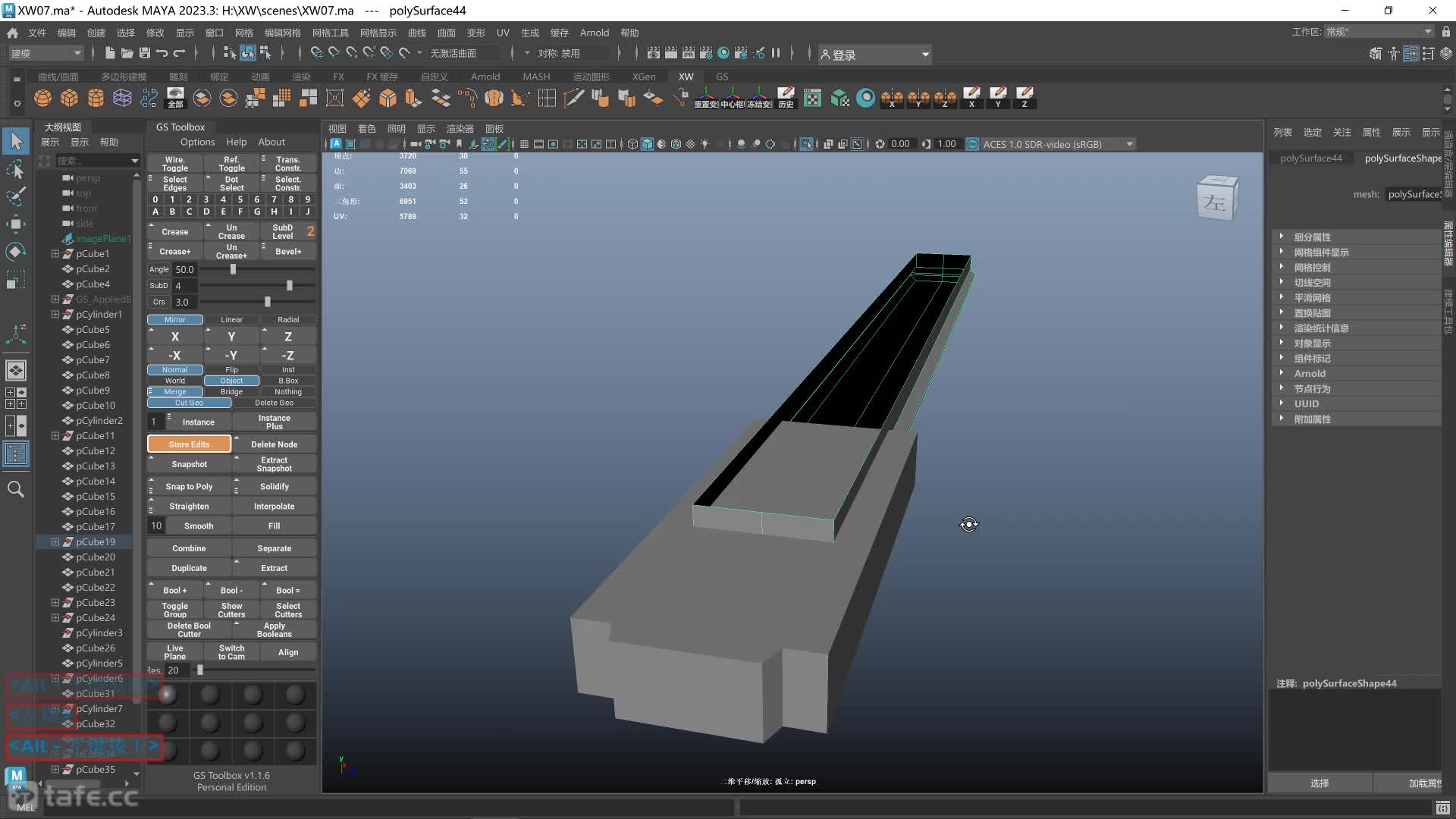1456x819 pixels.
Task: Click the redo arrow icon
Action: point(179,53)
